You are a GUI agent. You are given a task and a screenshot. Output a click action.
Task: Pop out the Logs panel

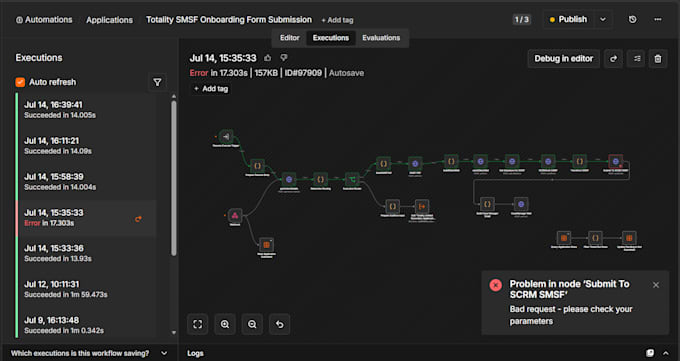click(650, 353)
